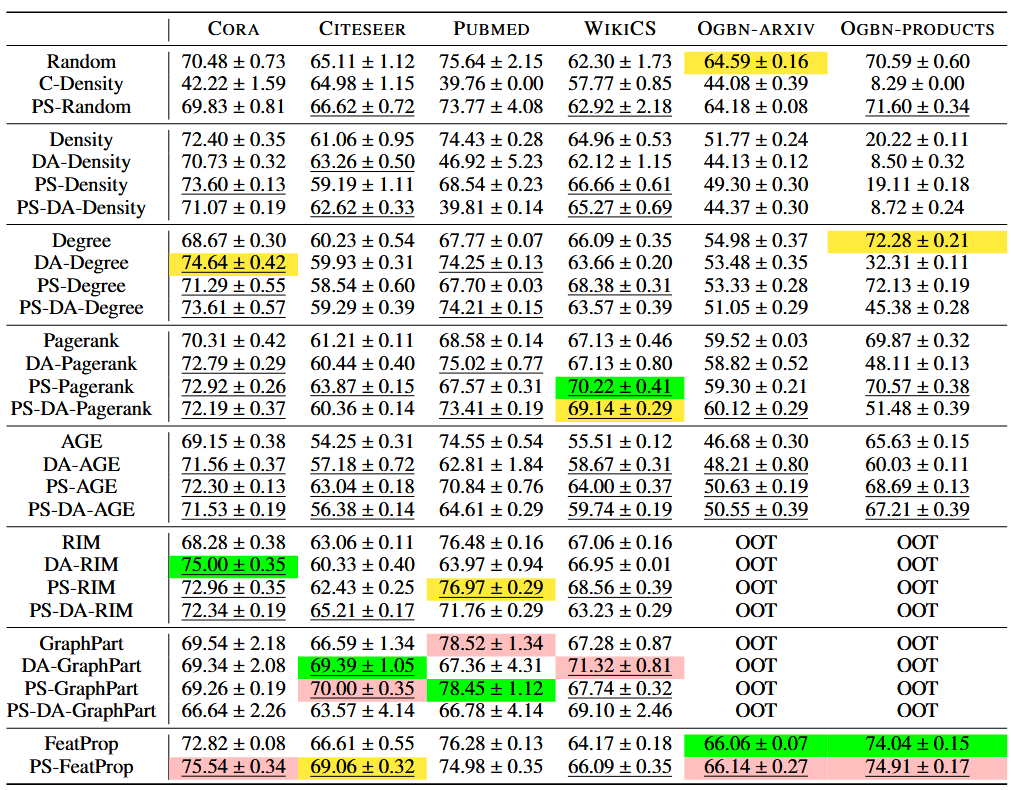Screen dimensions: 1011x790
Task: Click green cell 75.00 ± 0.35
Action: point(233,566)
